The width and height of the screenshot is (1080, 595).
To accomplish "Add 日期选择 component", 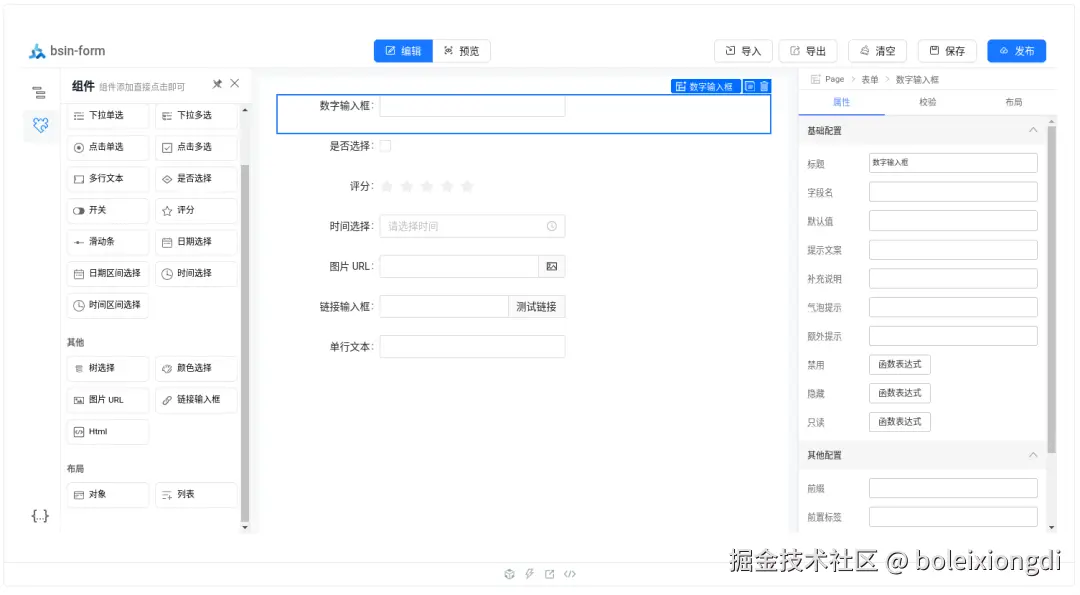I will [196, 242].
